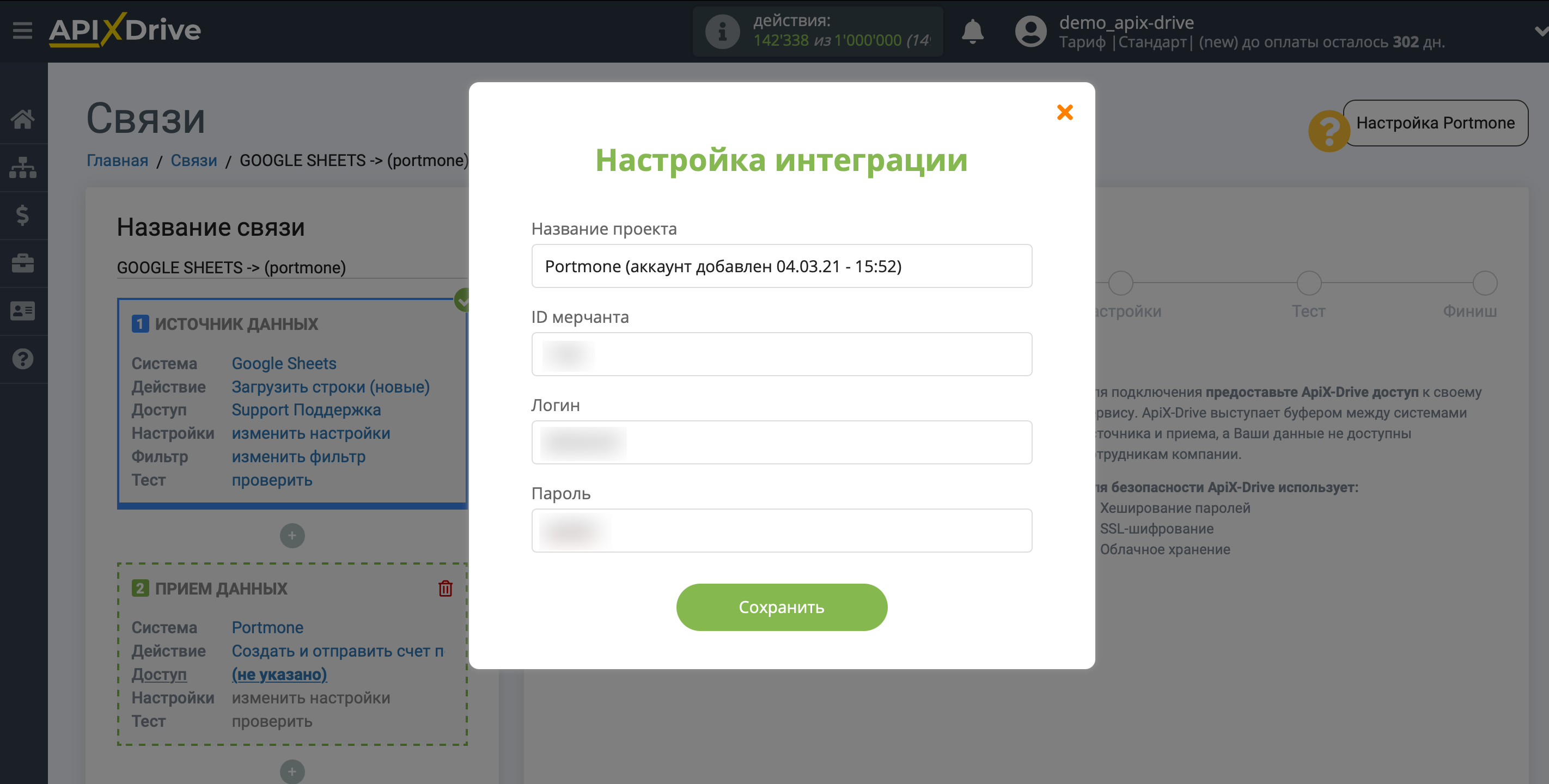Open Настройка Portmone help button
1549x784 pixels.
(x=1435, y=122)
